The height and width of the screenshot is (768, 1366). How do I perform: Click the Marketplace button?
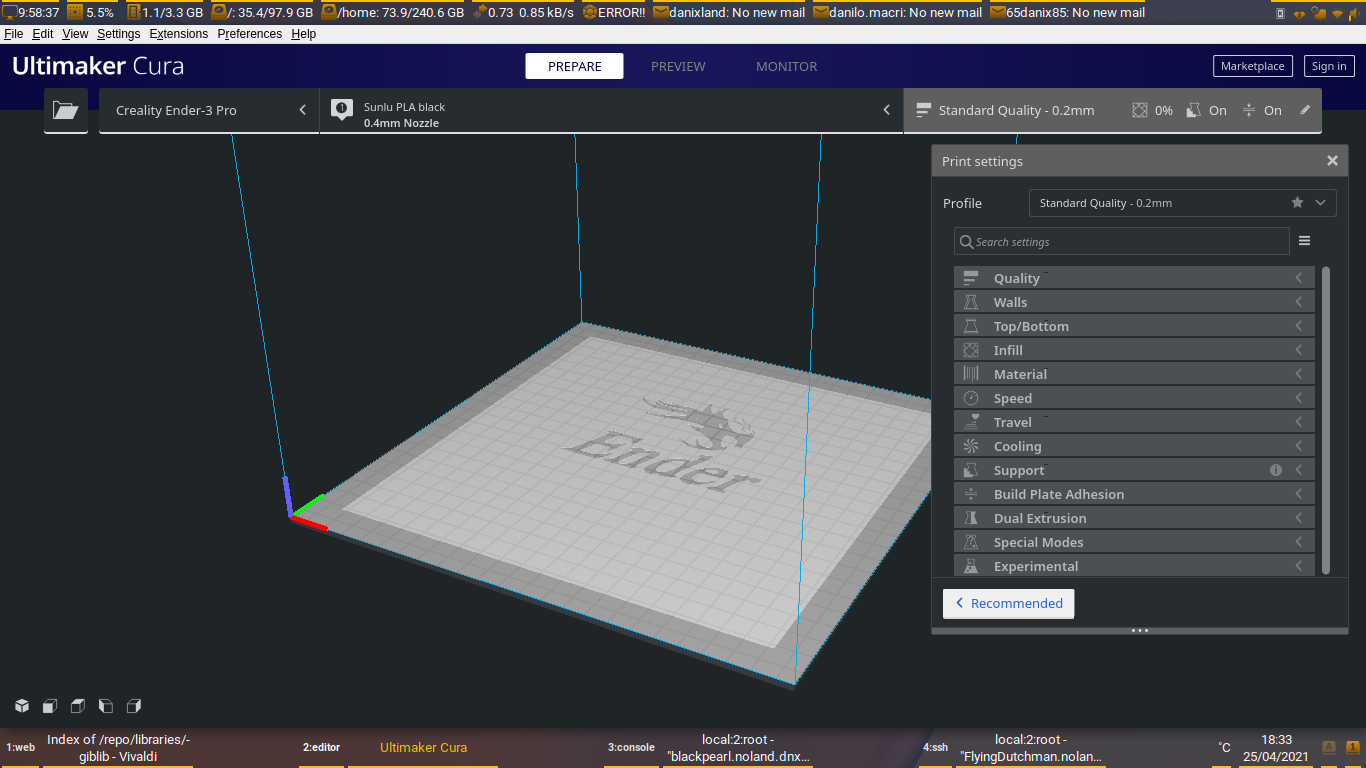point(1252,65)
